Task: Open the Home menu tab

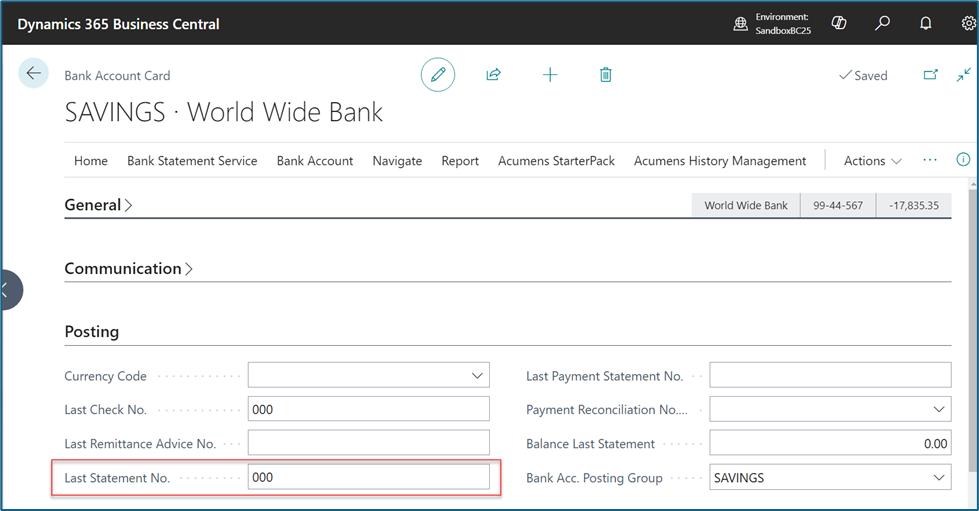Action: coord(91,161)
